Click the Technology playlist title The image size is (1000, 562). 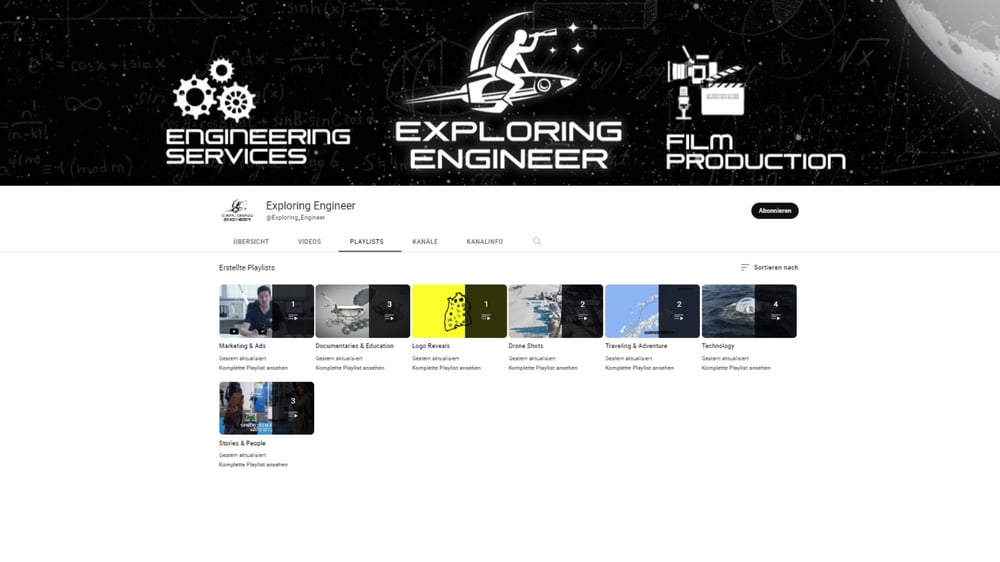tap(718, 346)
